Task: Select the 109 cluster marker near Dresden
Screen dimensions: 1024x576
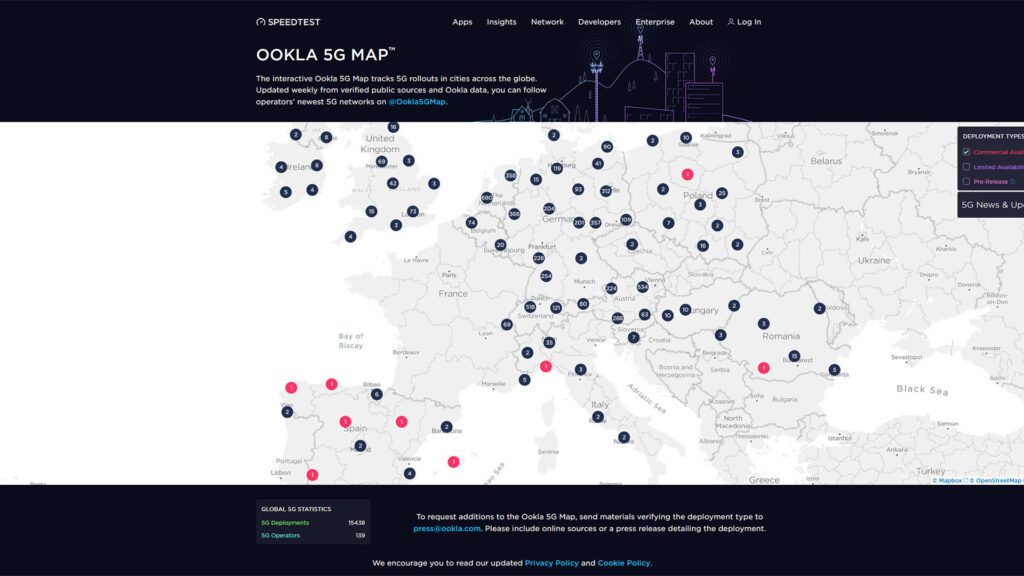Action: click(x=626, y=219)
